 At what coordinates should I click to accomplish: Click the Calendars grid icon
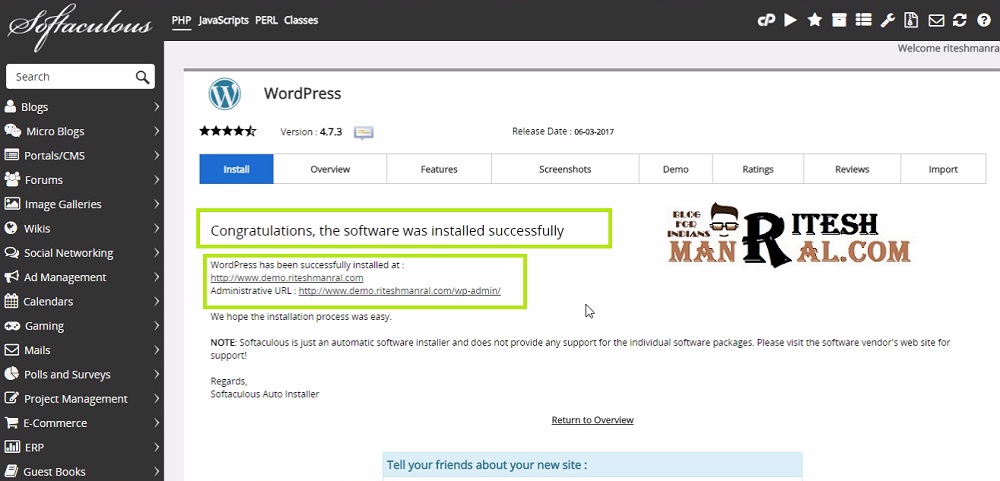pyautogui.click(x=11, y=300)
